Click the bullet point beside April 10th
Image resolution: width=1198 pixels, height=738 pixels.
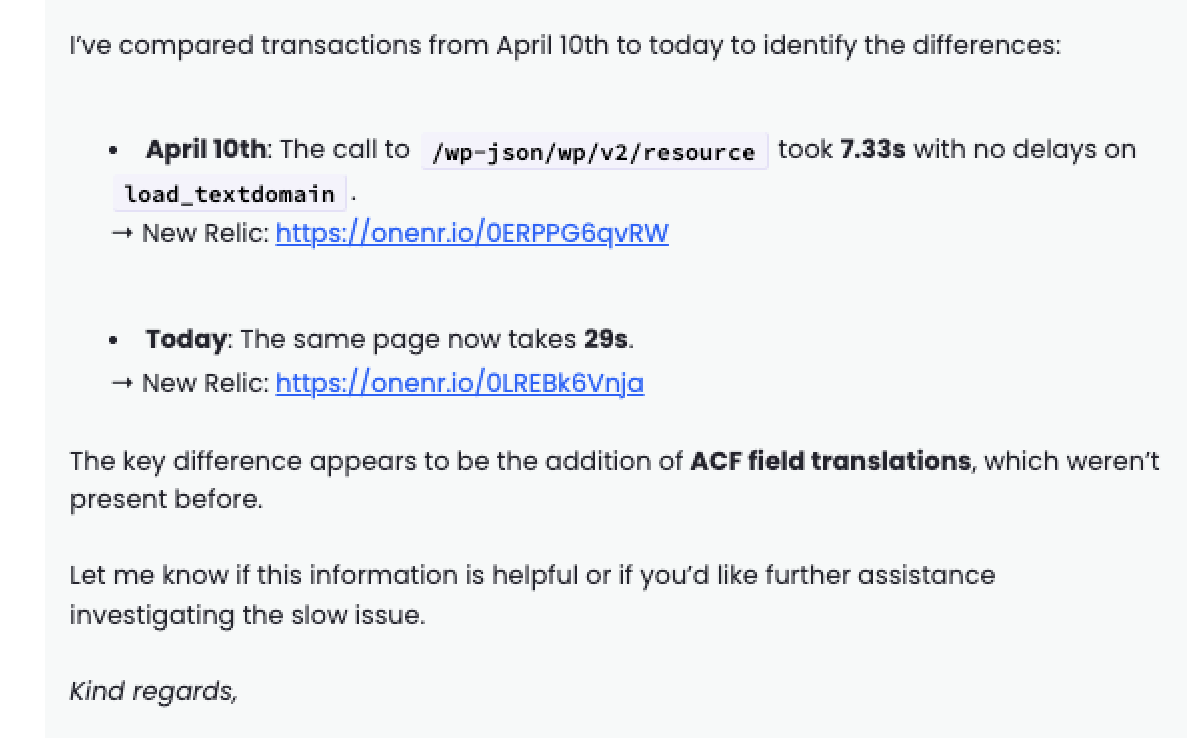pos(113,151)
